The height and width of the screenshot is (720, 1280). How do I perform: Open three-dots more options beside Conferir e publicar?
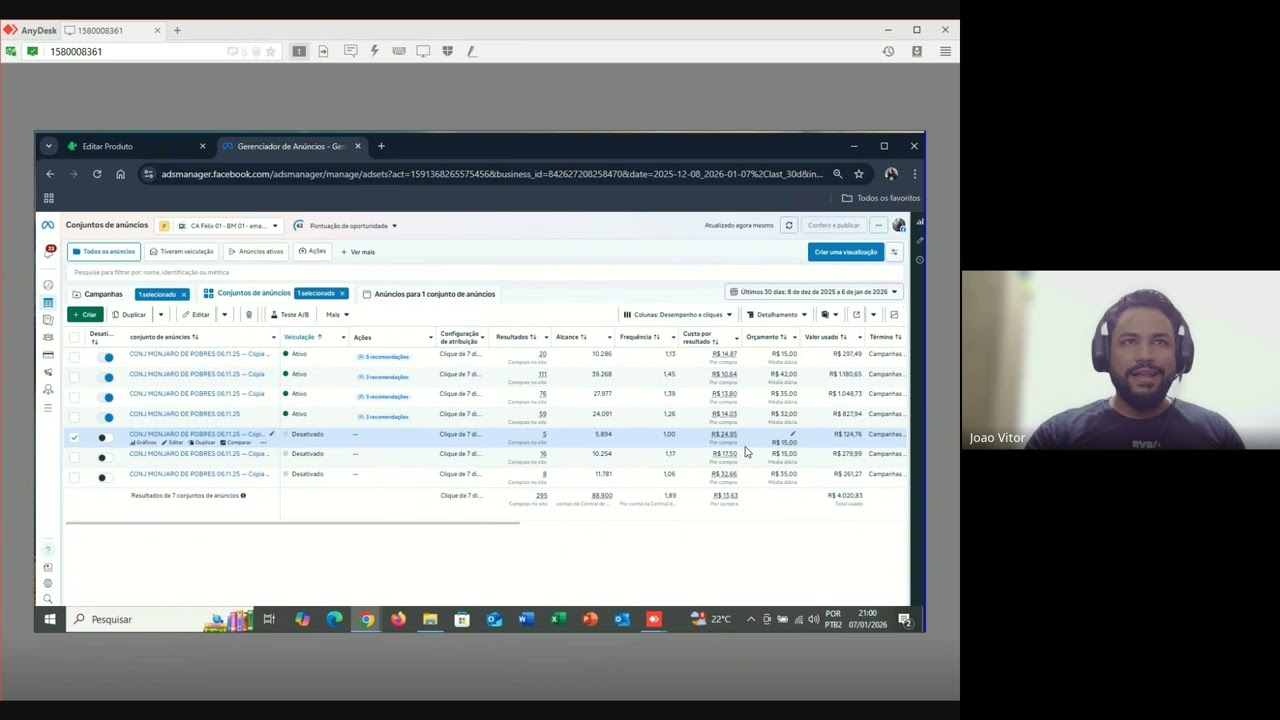click(x=878, y=225)
